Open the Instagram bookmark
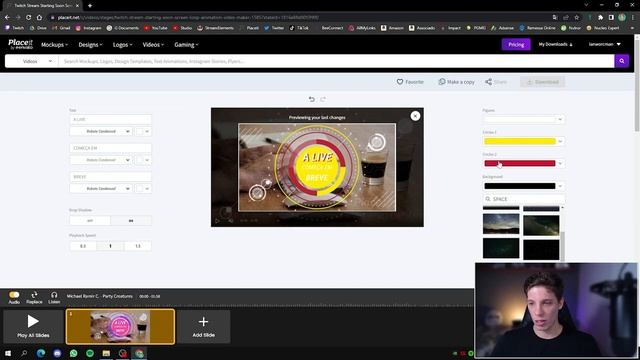Image resolution: width=640 pixels, height=360 pixels. point(89,28)
